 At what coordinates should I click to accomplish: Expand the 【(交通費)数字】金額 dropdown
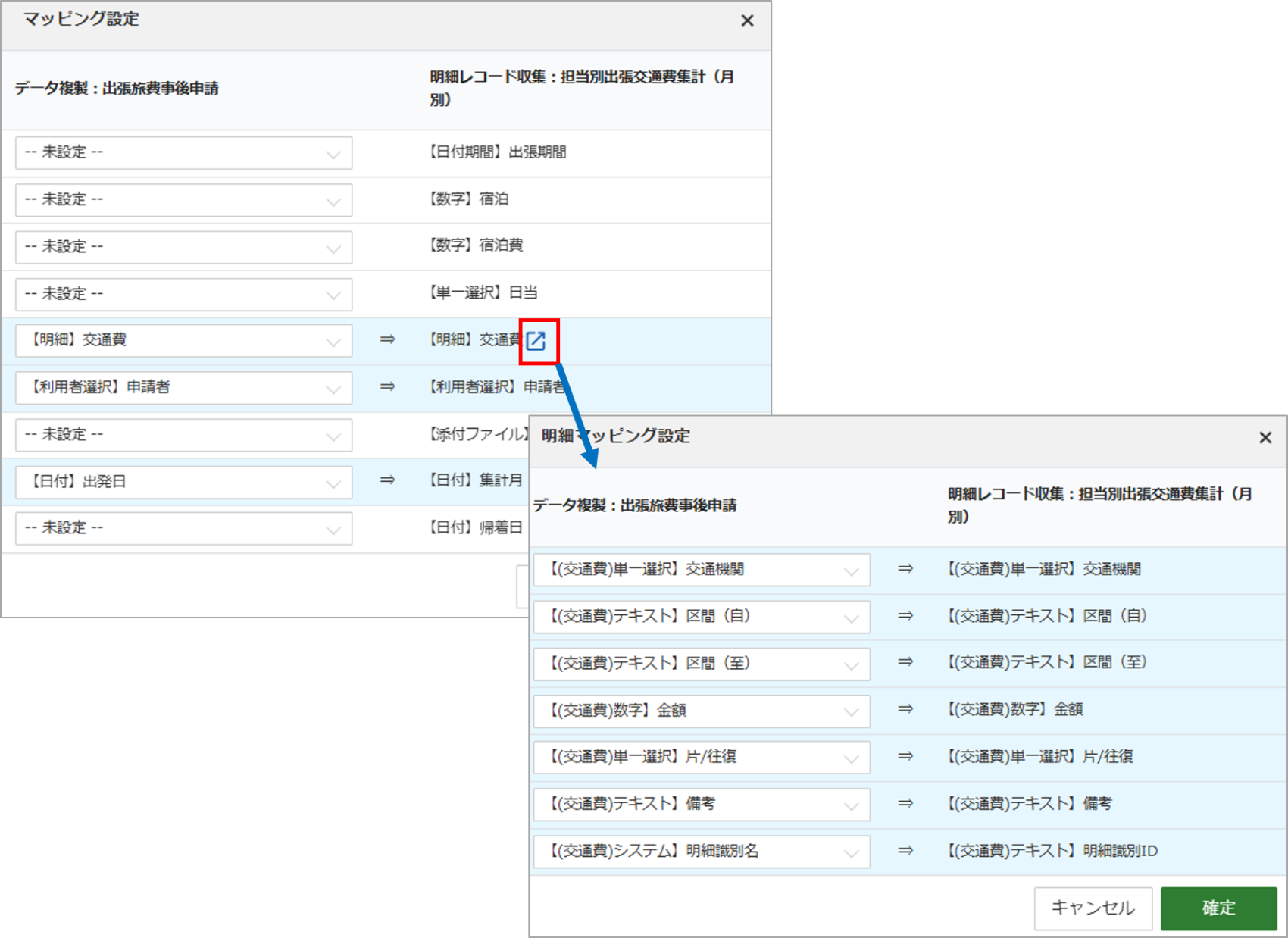click(702, 711)
